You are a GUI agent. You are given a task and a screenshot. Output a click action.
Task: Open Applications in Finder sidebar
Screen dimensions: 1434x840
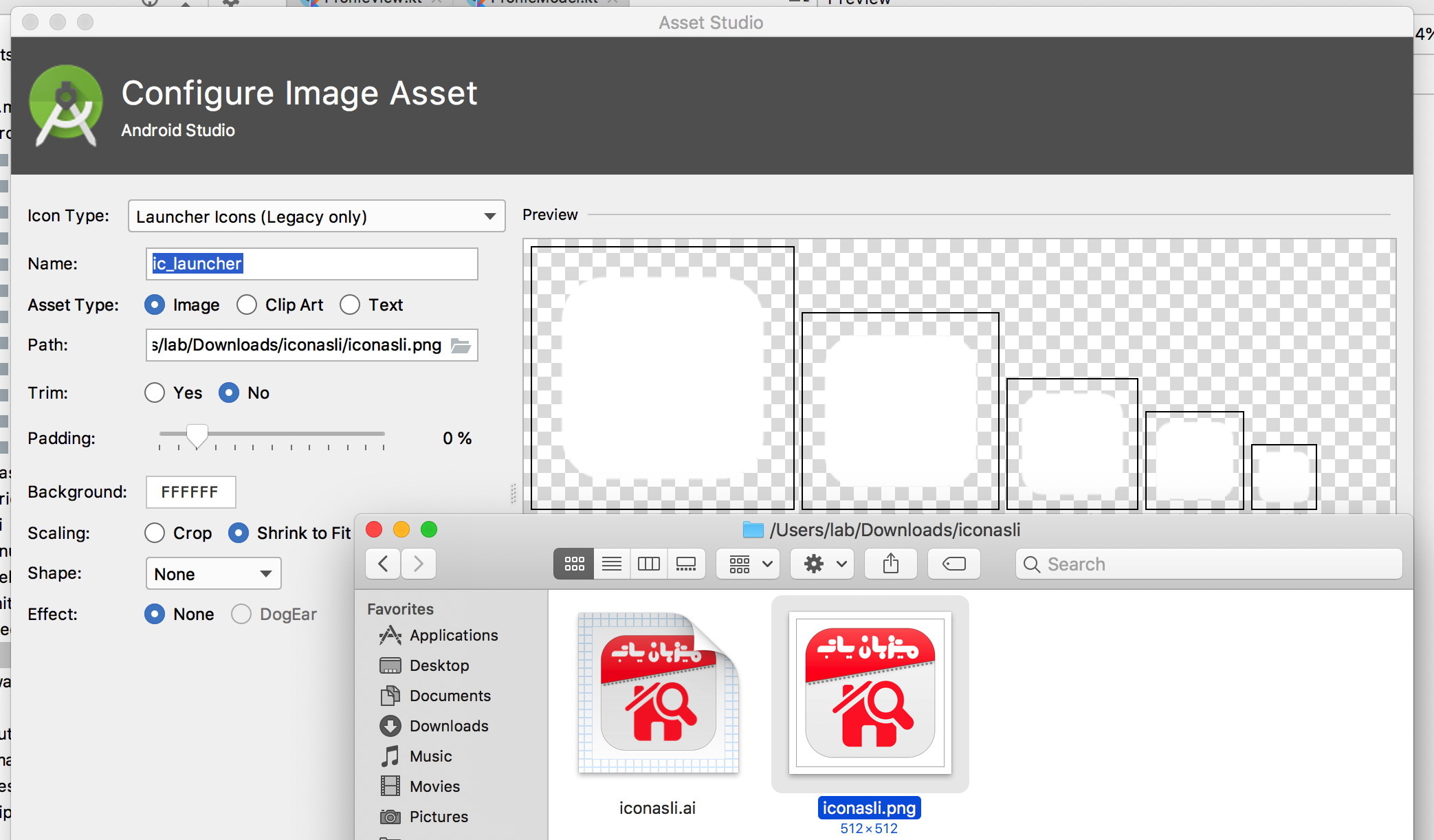(x=453, y=635)
